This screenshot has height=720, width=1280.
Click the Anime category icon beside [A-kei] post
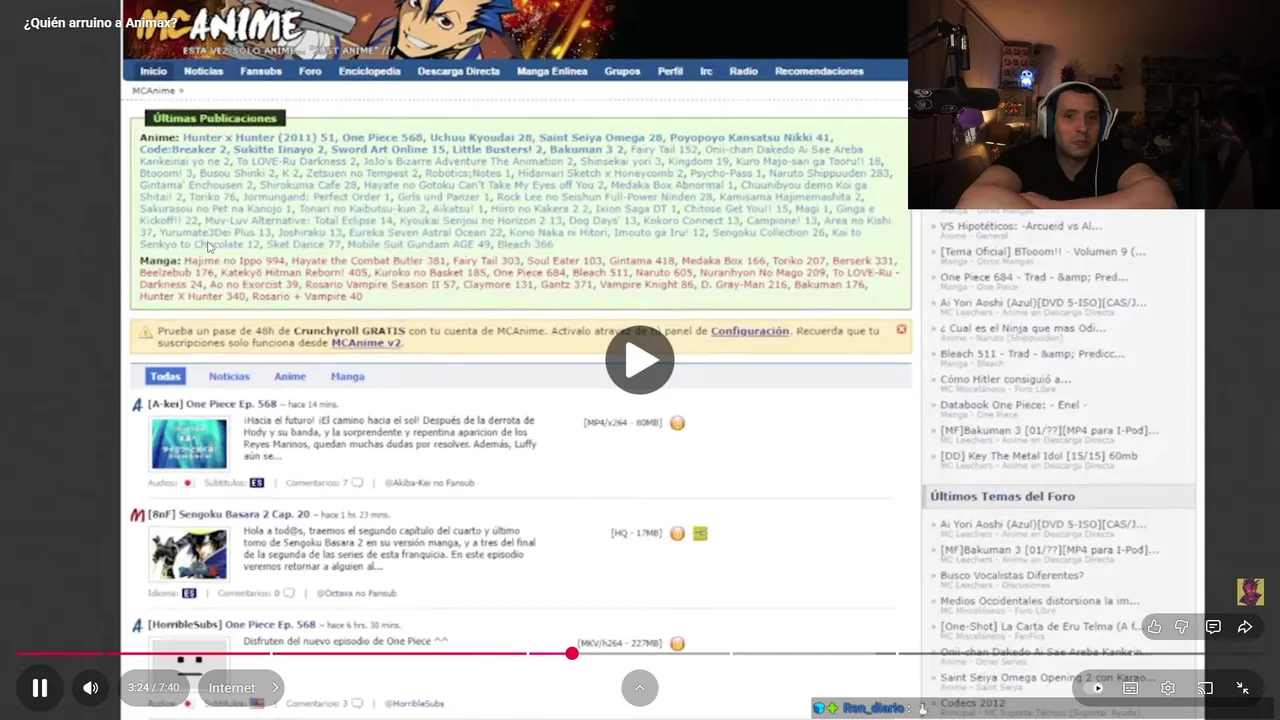(137, 405)
